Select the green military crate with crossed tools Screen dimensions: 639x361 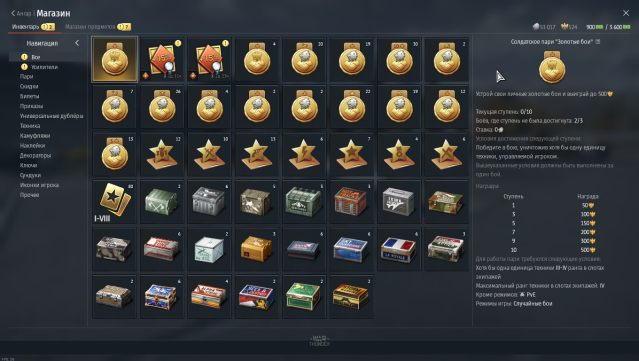click(x=162, y=202)
